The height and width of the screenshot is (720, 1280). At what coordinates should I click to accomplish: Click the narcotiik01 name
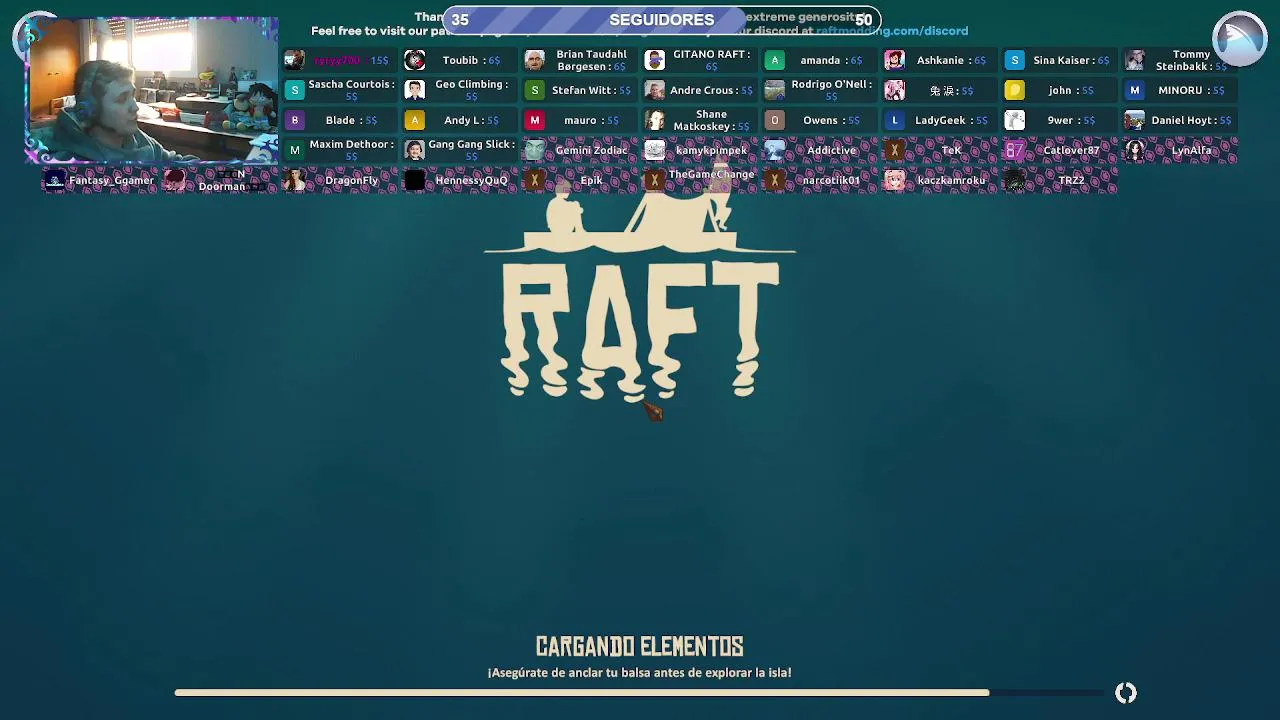click(831, 180)
